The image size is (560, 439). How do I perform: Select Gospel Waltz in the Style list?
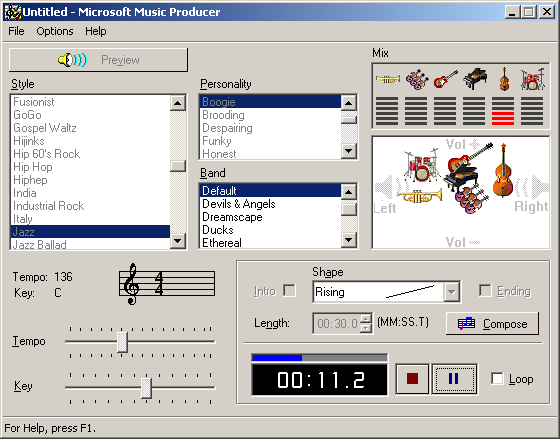click(x=90, y=128)
